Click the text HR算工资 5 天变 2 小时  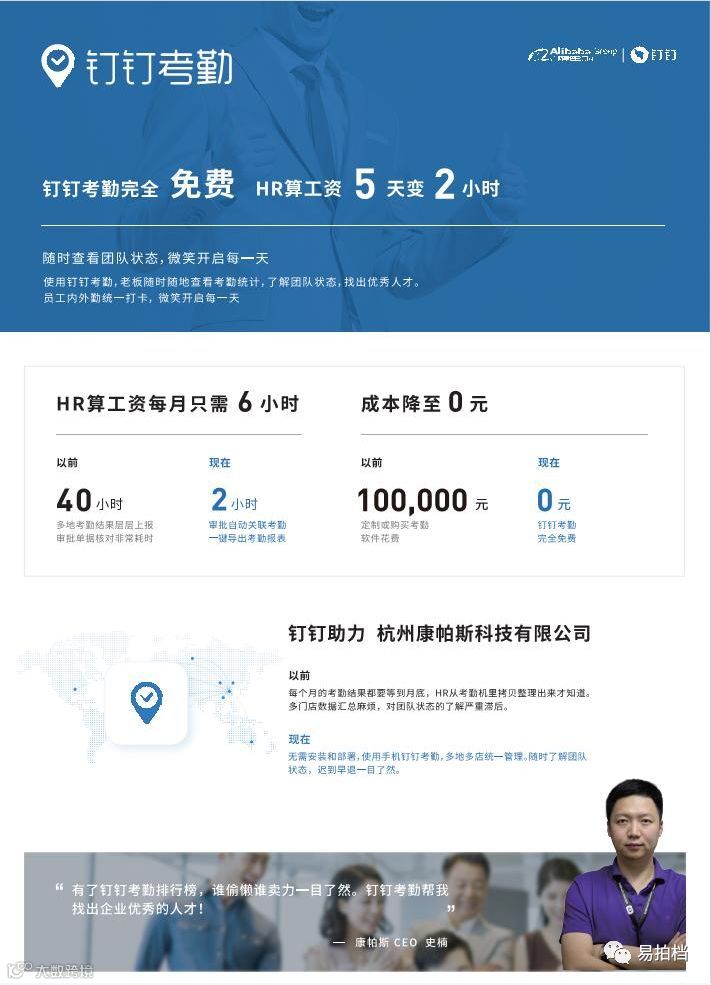(x=377, y=185)
